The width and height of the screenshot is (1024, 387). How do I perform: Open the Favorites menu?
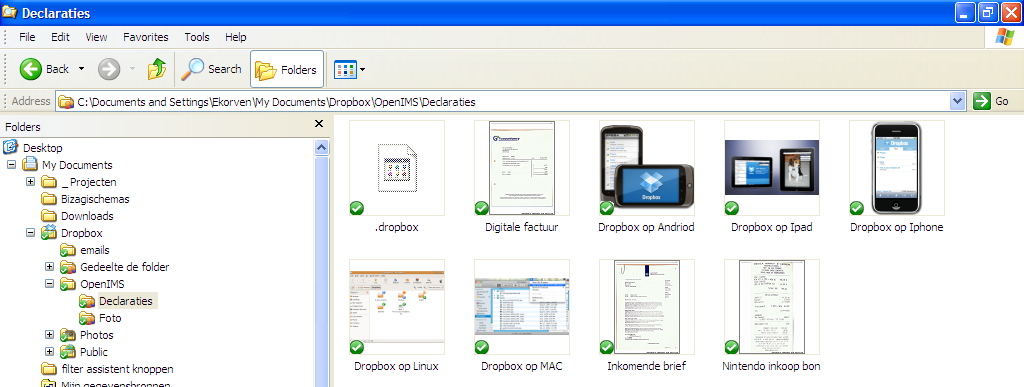click(x=146, y=37)
